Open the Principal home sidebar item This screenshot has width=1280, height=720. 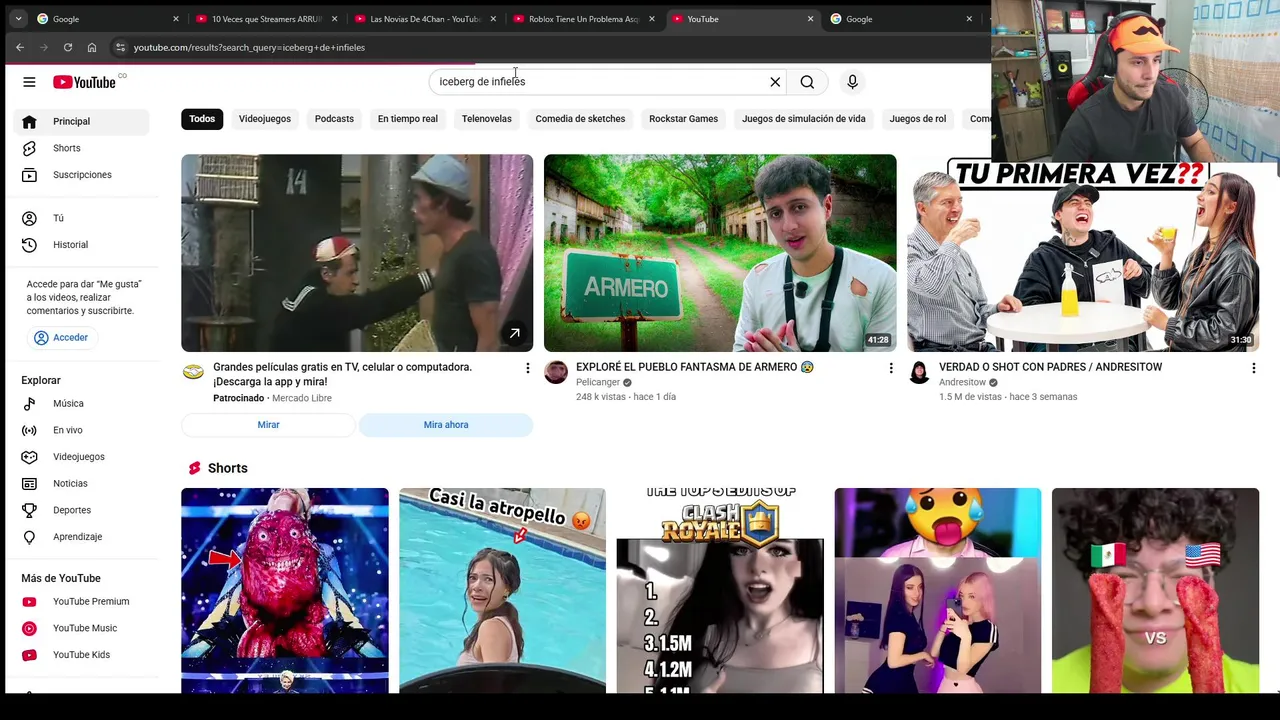[x=82, y=121]
